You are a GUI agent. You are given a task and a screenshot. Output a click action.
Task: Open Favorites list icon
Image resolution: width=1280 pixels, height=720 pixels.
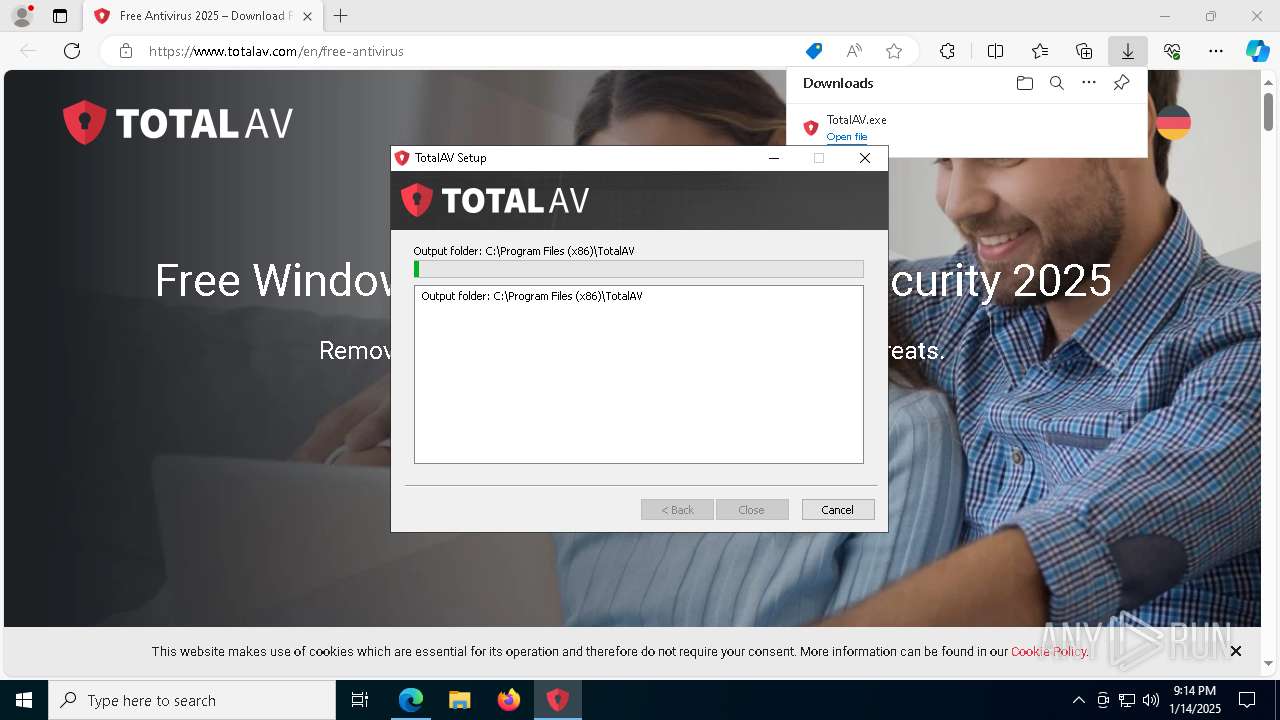(x=1040, y=51)
